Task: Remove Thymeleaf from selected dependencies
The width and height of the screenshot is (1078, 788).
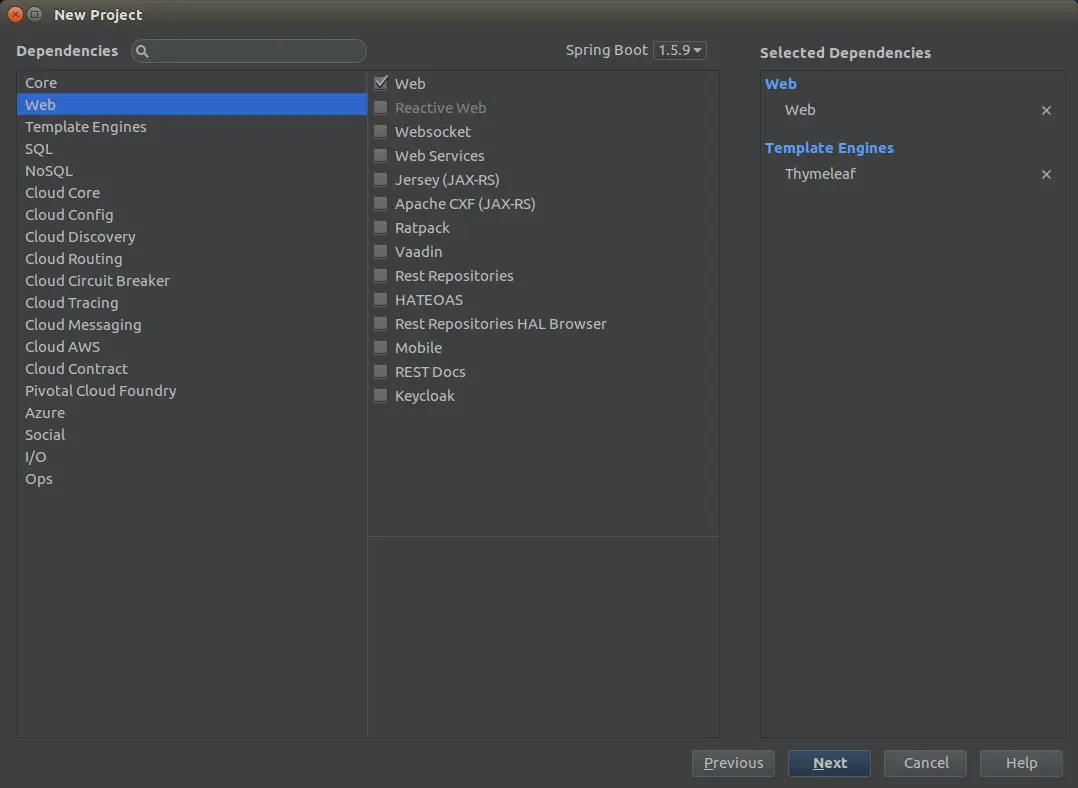Action: [1046, 175]
